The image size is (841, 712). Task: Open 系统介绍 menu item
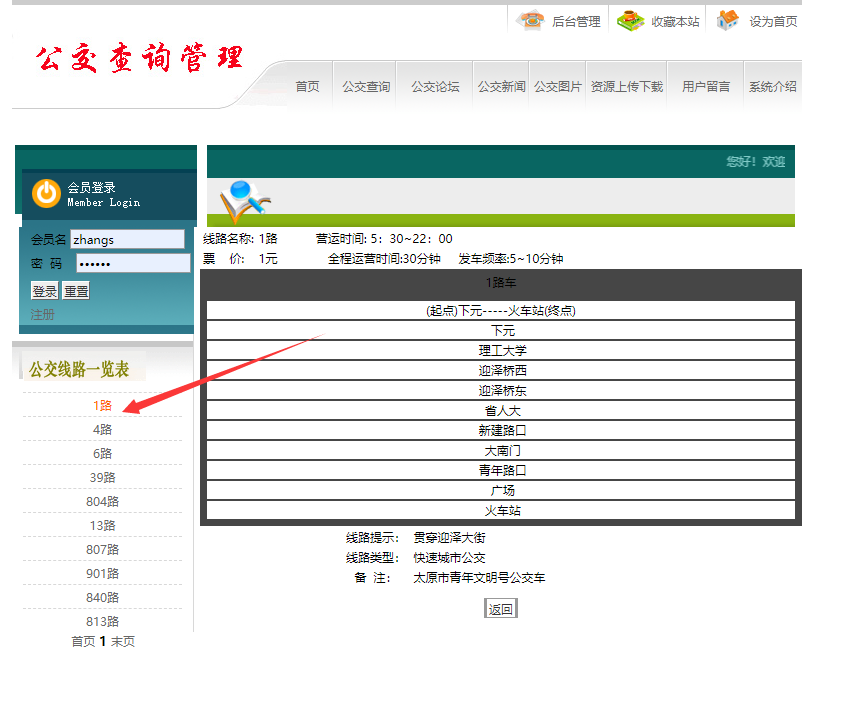[772, 86]
